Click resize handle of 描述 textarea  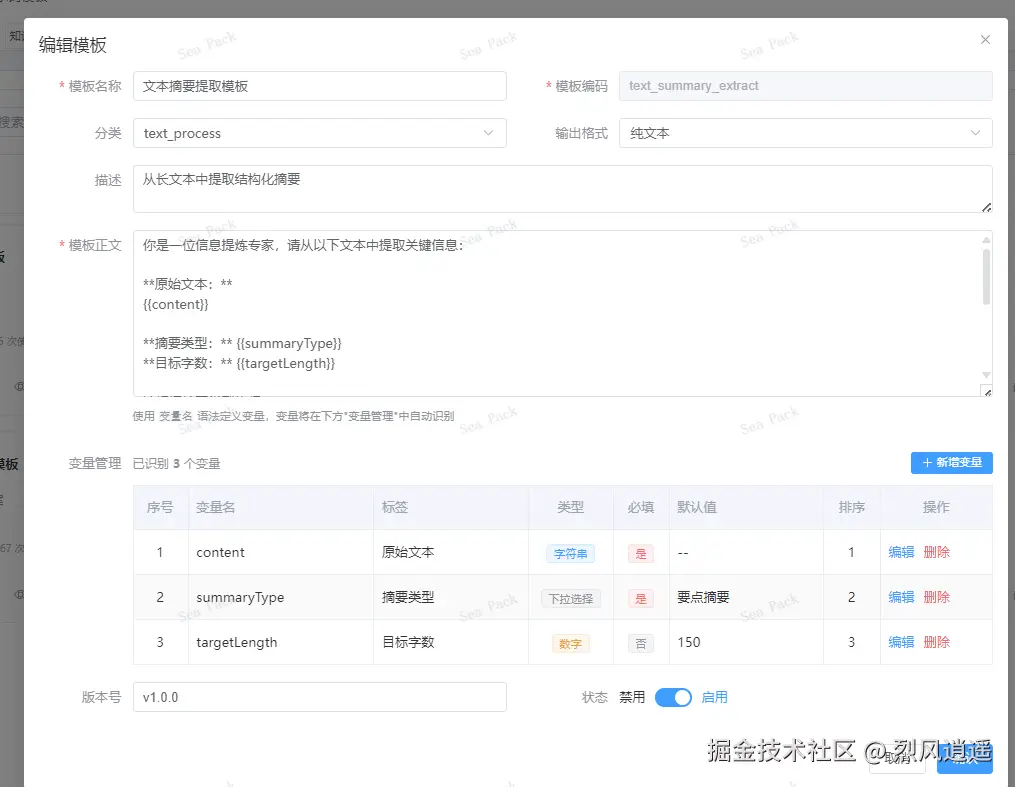coord(986,207)
